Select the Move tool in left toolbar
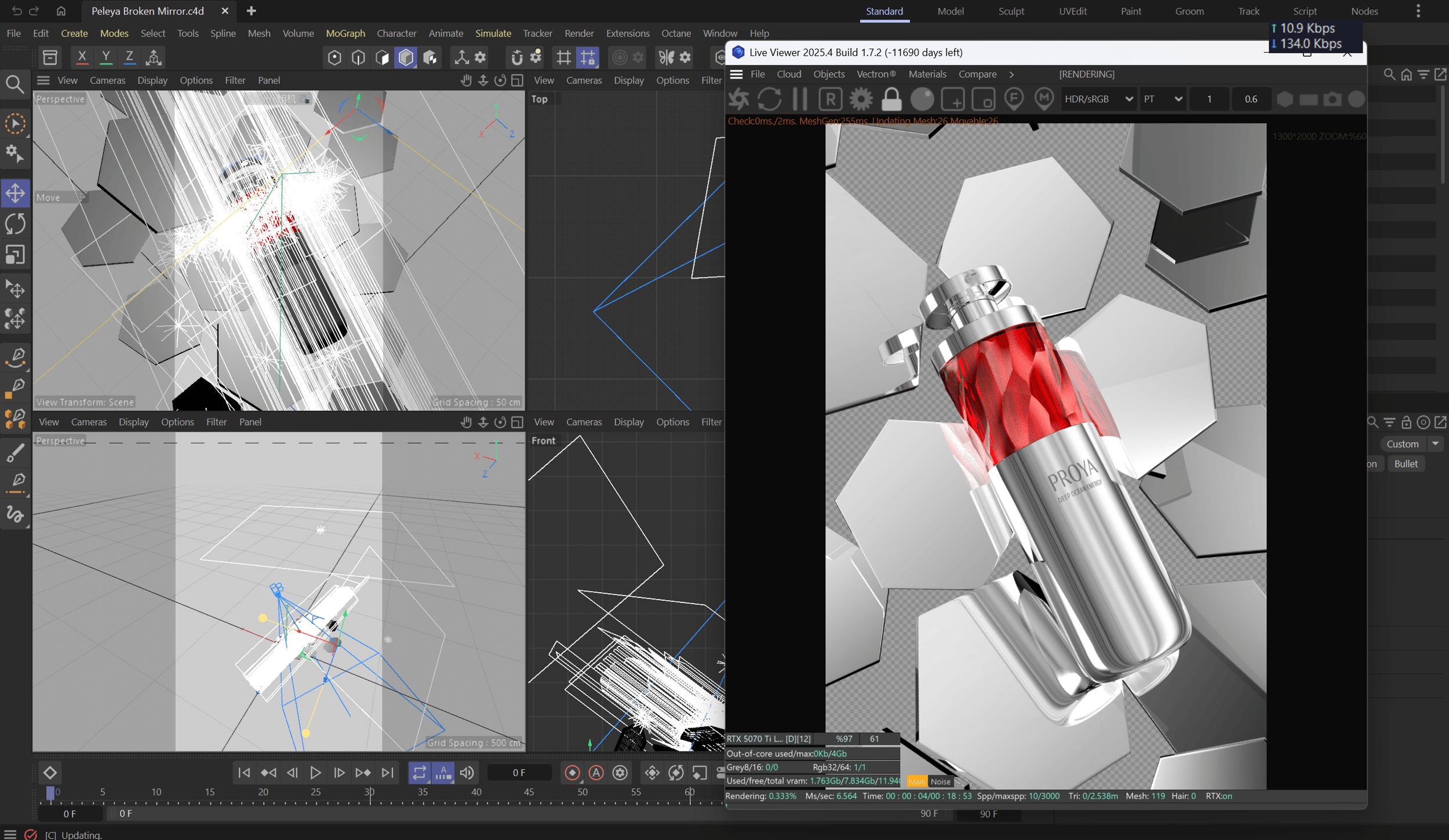1449x840 pixels. pos(15,193)
